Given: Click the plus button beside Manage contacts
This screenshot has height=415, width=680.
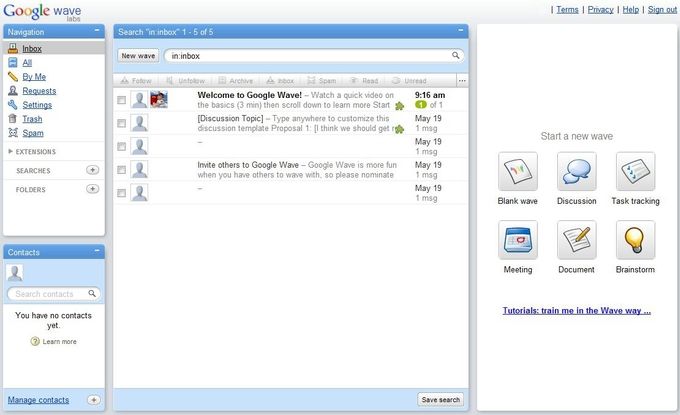Looking at the screenshot, I should (x=94, y=400).
